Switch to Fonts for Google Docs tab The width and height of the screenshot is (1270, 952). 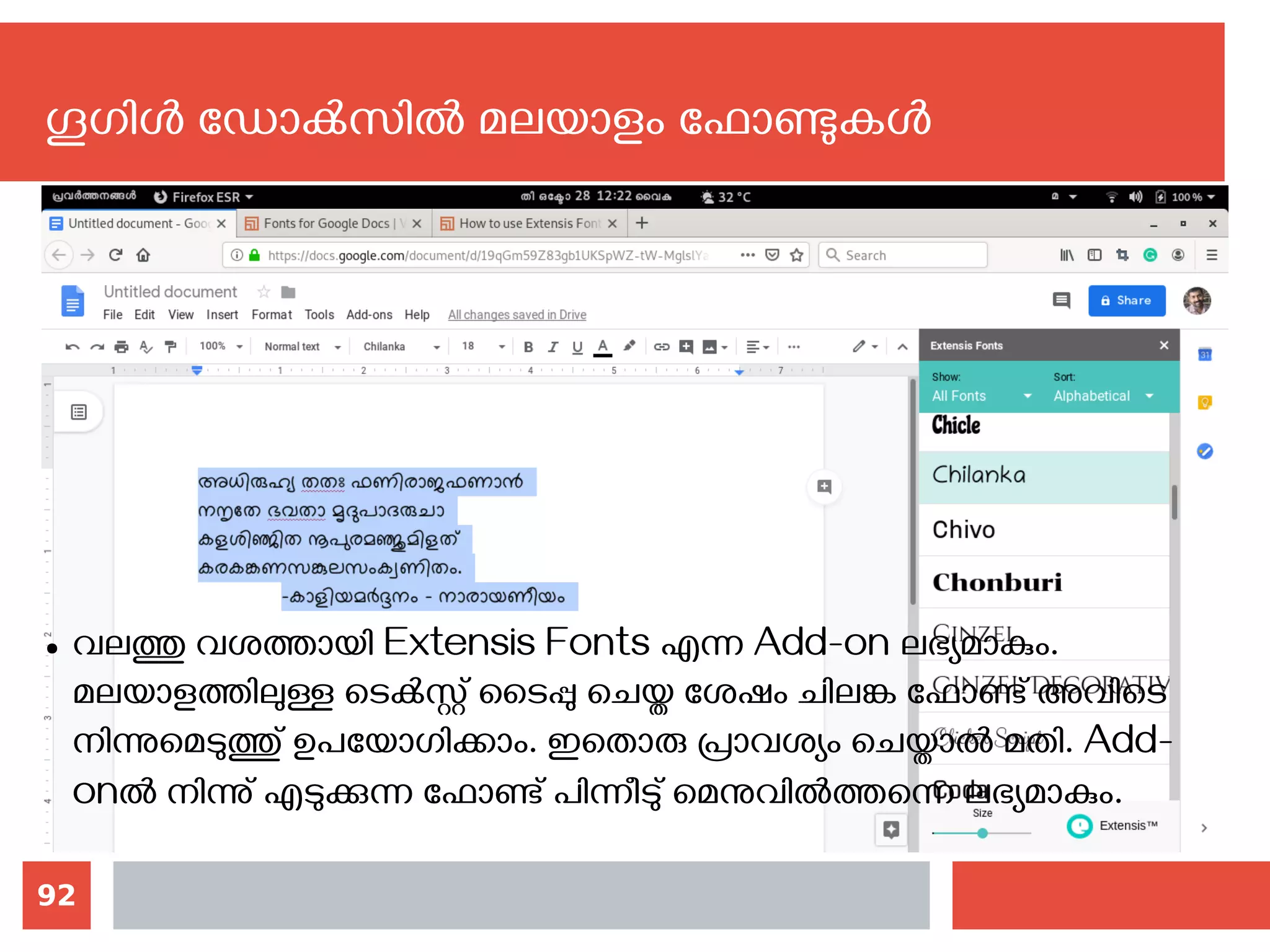coord(327,224)
